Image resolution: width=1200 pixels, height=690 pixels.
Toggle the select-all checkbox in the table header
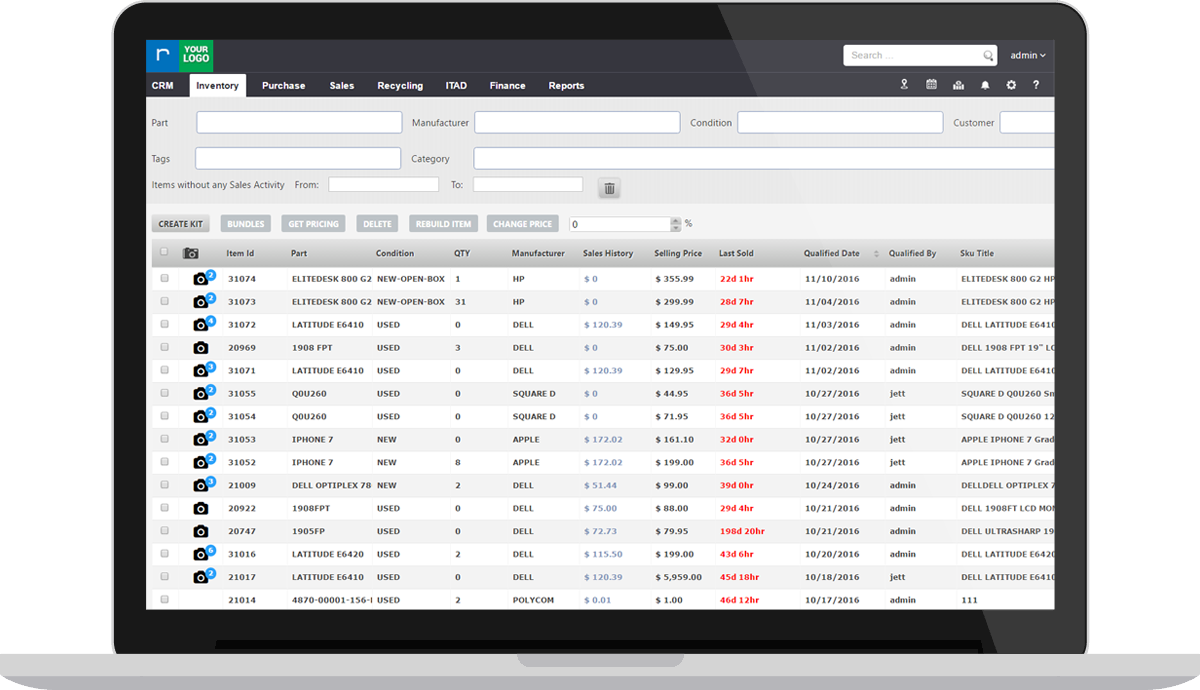coord(164,252)
